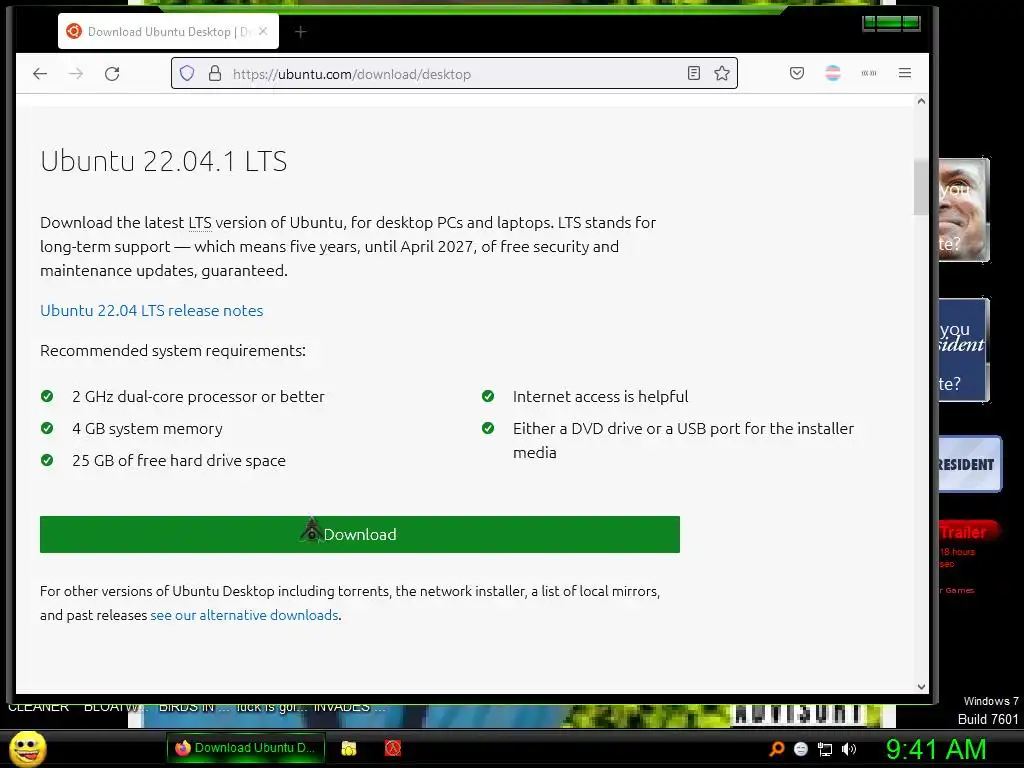Save page to Pocket
Screen dimensions: 1024x768
(797, 73)
